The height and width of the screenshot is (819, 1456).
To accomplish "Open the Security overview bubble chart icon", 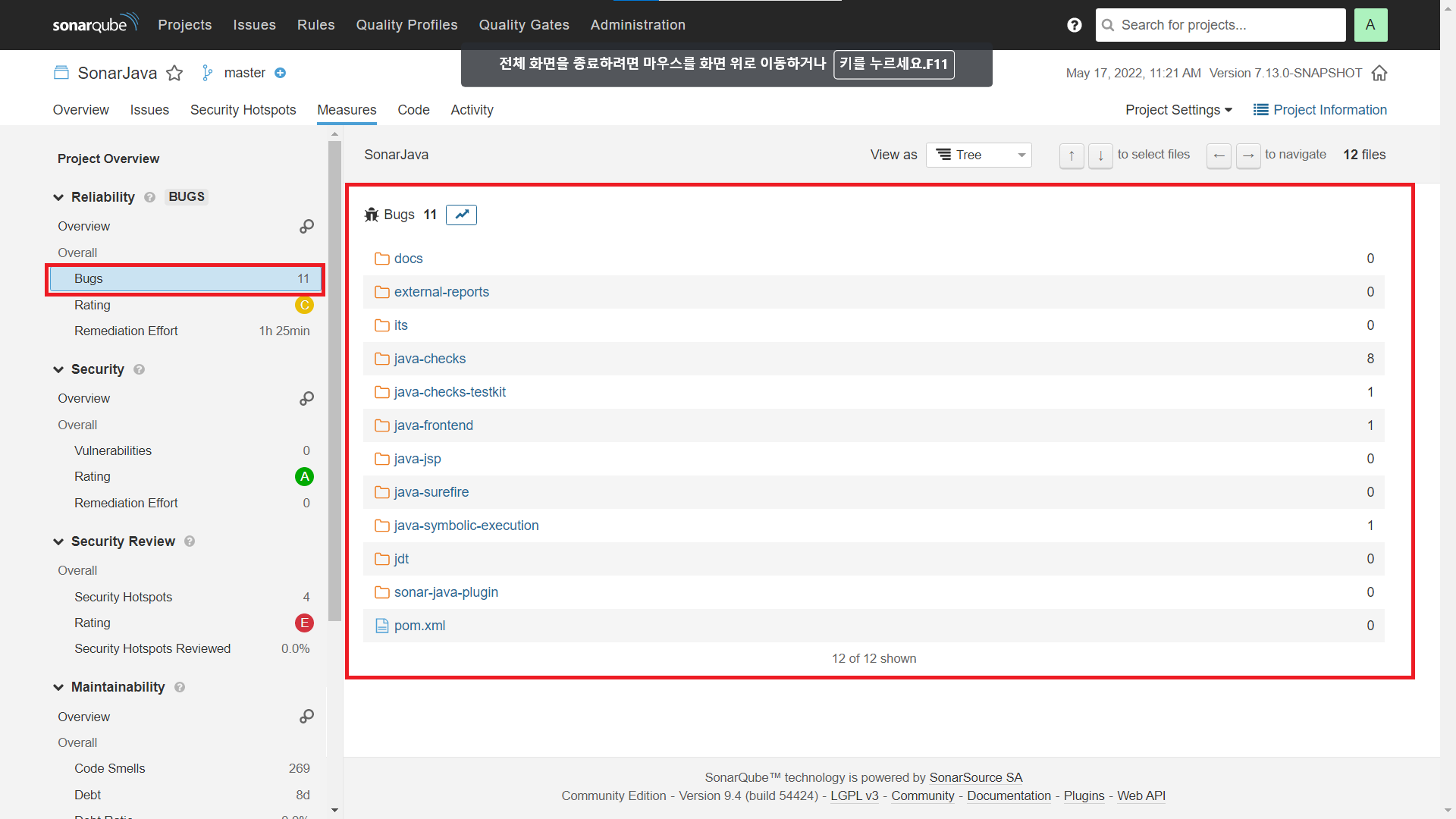I will (x=306, y=398).
